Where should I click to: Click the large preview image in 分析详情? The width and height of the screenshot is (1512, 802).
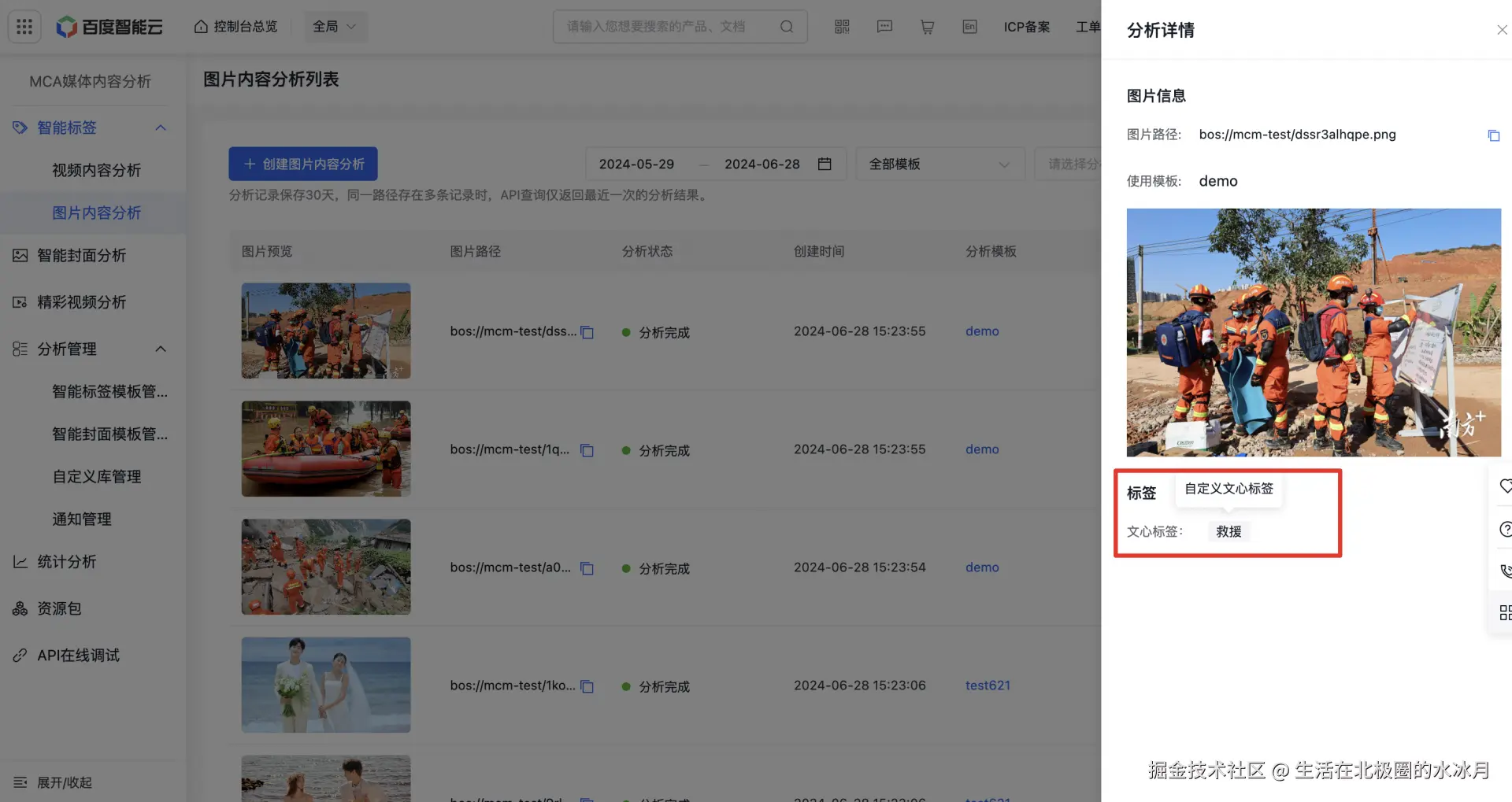[x=1314, y=332]
